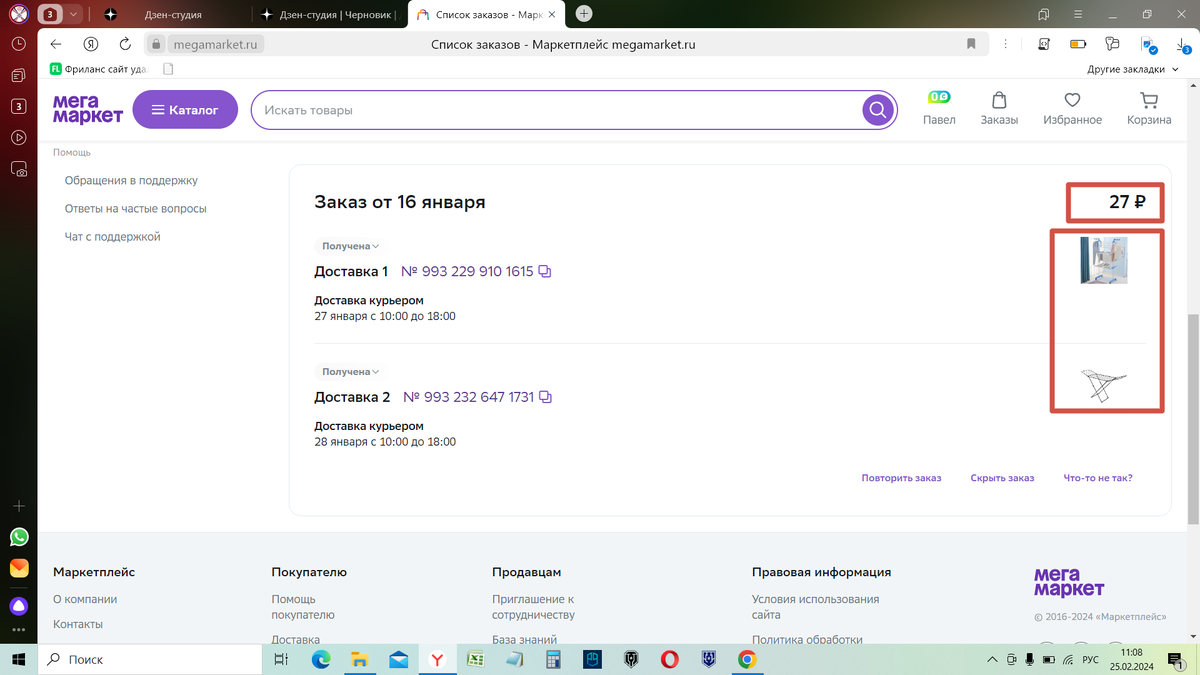The image size is (1200, 675).
Task: Click the search magnifier icon
Action: (877, 110)
